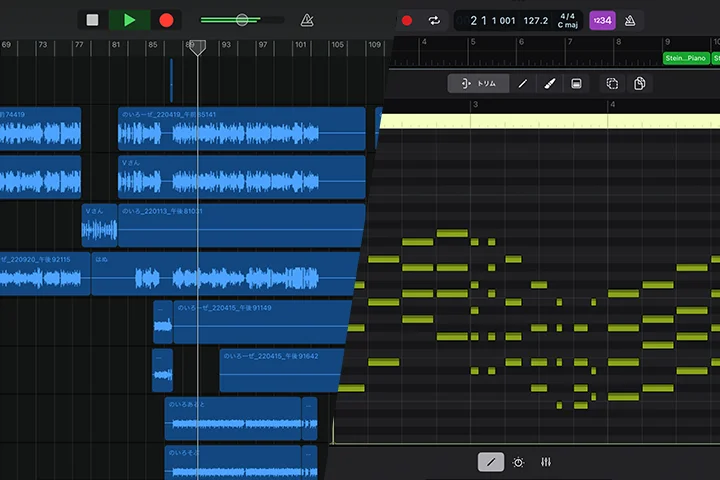Select the Pencil tool in editor toolbar

pyautogui.click(x=523, y=84)
